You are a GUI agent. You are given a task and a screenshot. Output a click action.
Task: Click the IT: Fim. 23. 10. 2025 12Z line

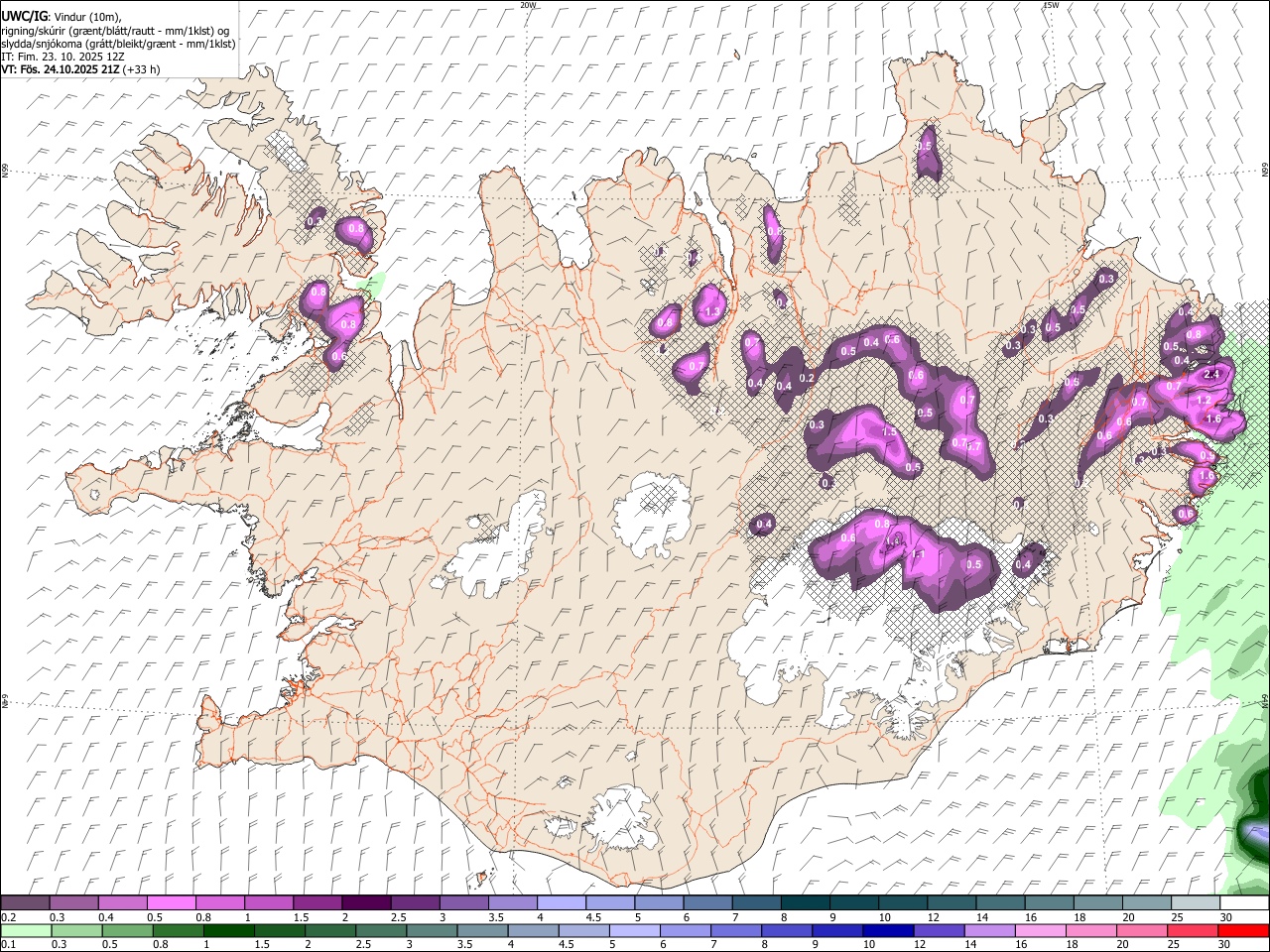click(63, 57)
